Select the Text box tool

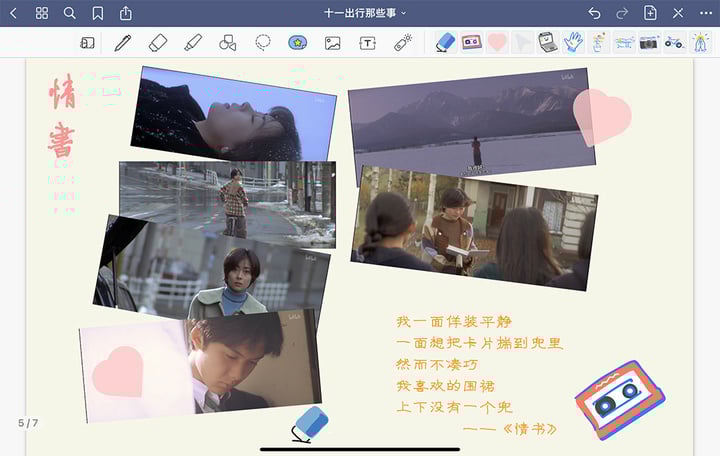[368, 43]
